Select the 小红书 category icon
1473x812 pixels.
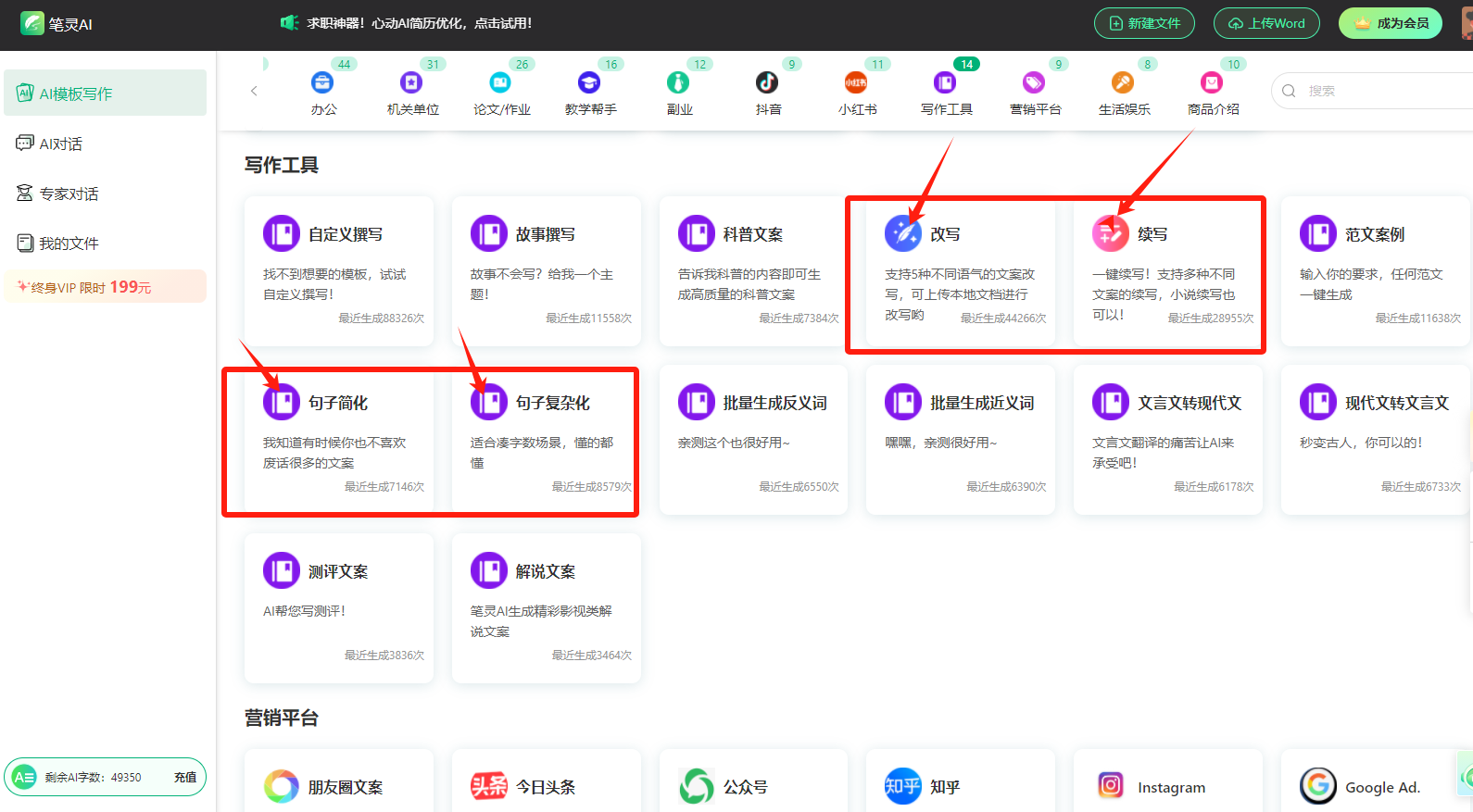click(x=856, y=82)
